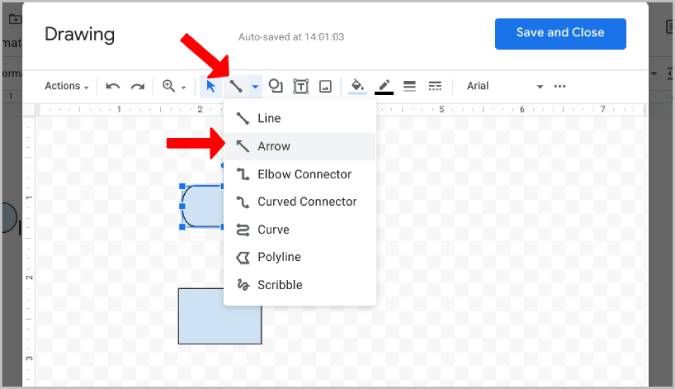Open the zoom level dropdown arrow
The height and width of the screenshot is (389, 675).
(x=183, y=87)
